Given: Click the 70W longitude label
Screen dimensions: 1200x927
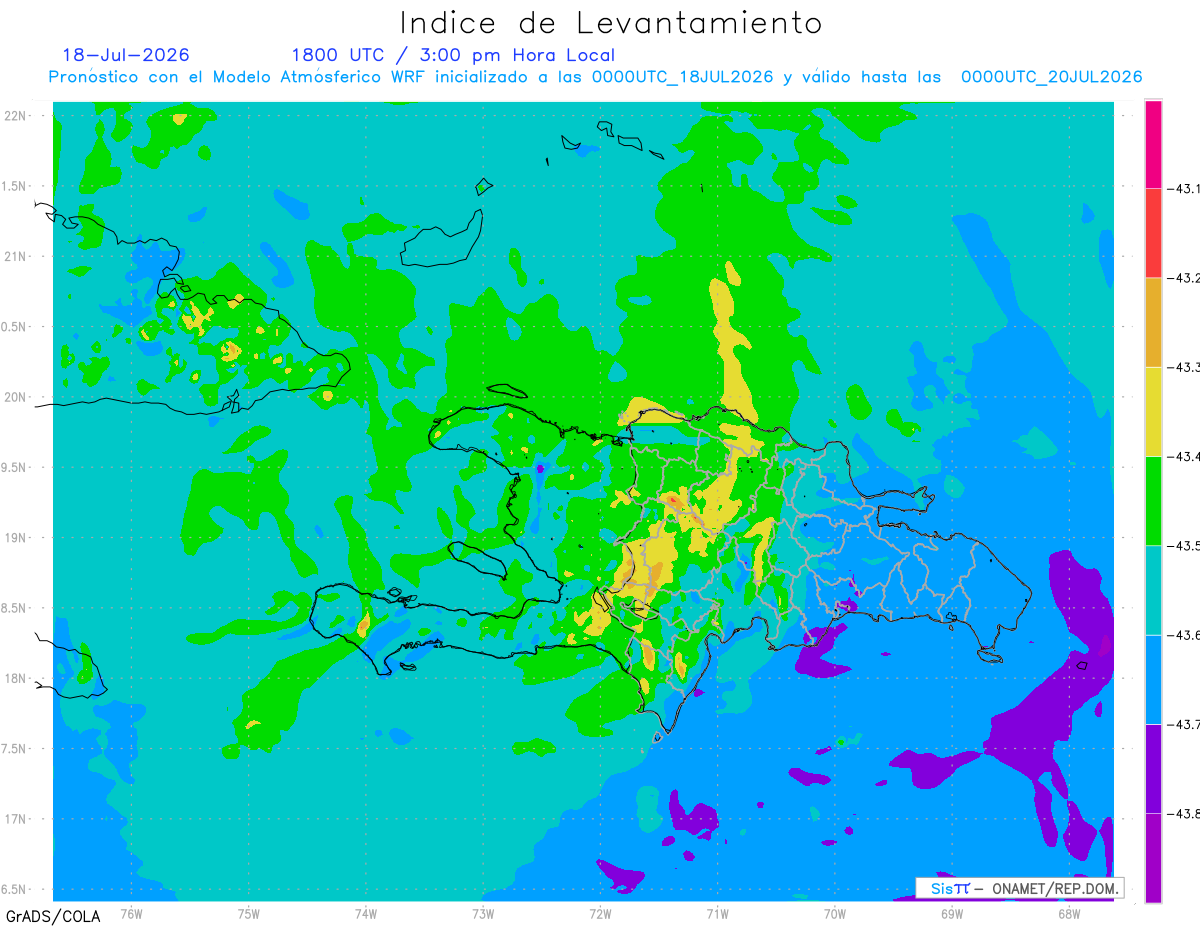Looking at the screenshot, I should coord(834,913).
